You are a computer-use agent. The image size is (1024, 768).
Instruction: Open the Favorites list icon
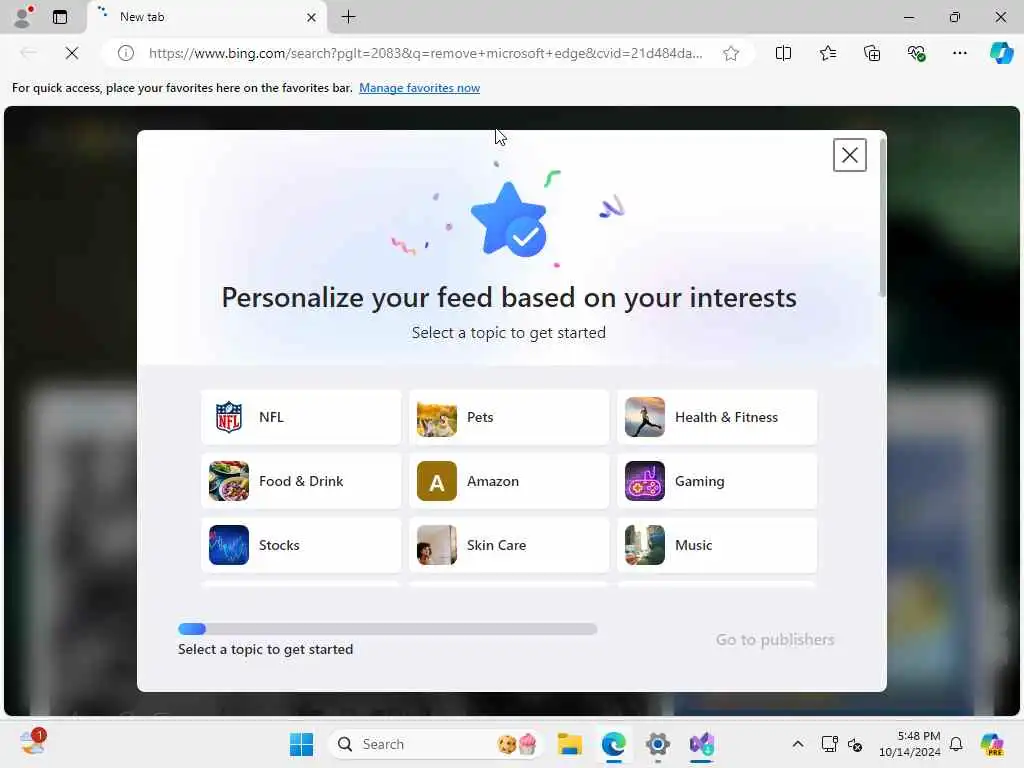pos(827,53)
